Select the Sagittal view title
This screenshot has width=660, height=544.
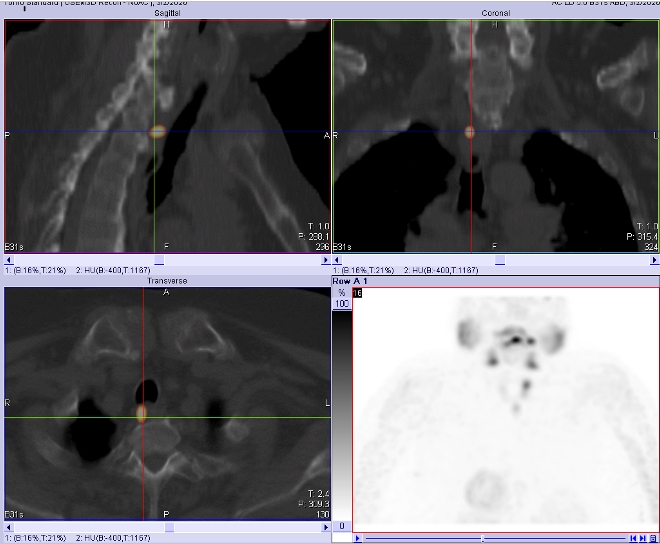(x=167, y=13)
